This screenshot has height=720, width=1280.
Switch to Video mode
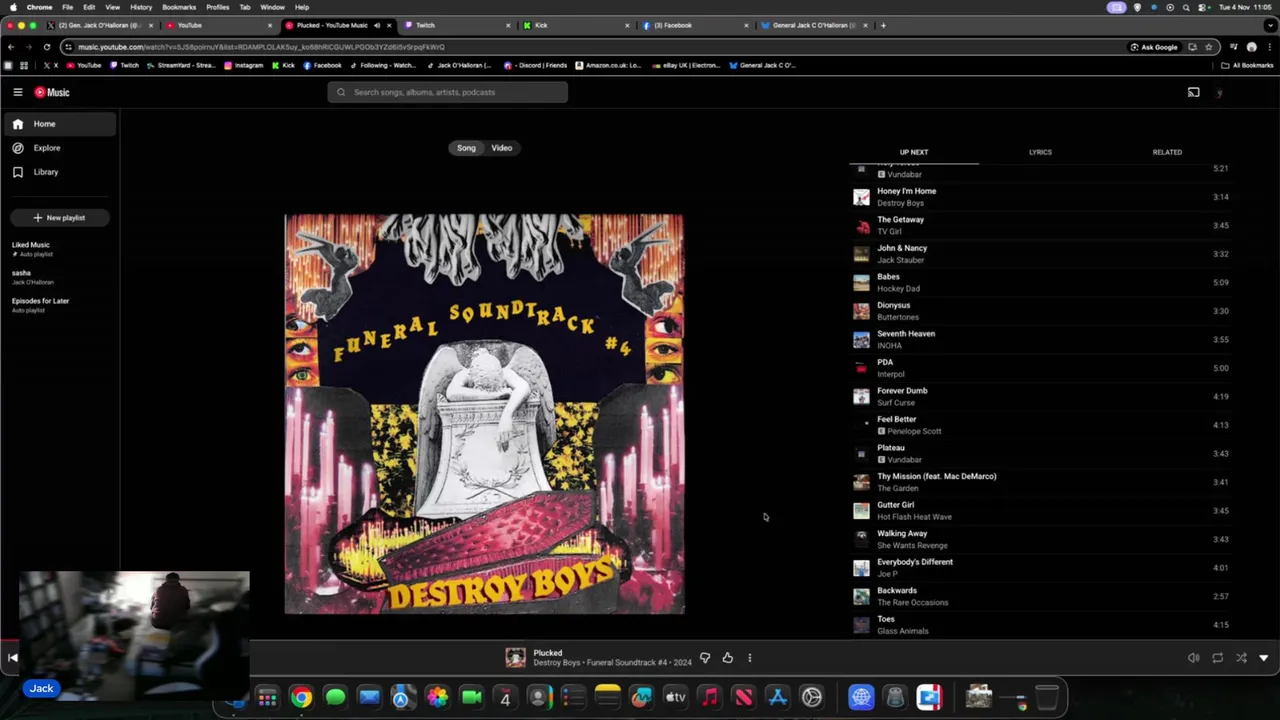[501, 148]
